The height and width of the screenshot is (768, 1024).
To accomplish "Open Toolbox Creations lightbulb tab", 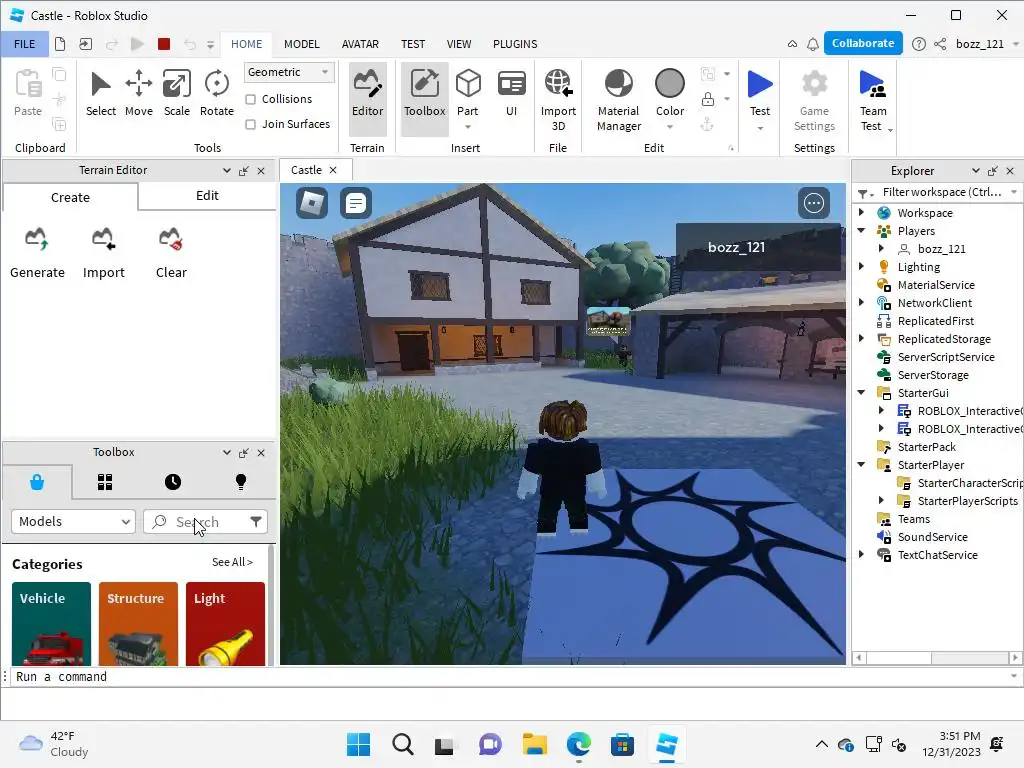I will (x=240, y=482).
